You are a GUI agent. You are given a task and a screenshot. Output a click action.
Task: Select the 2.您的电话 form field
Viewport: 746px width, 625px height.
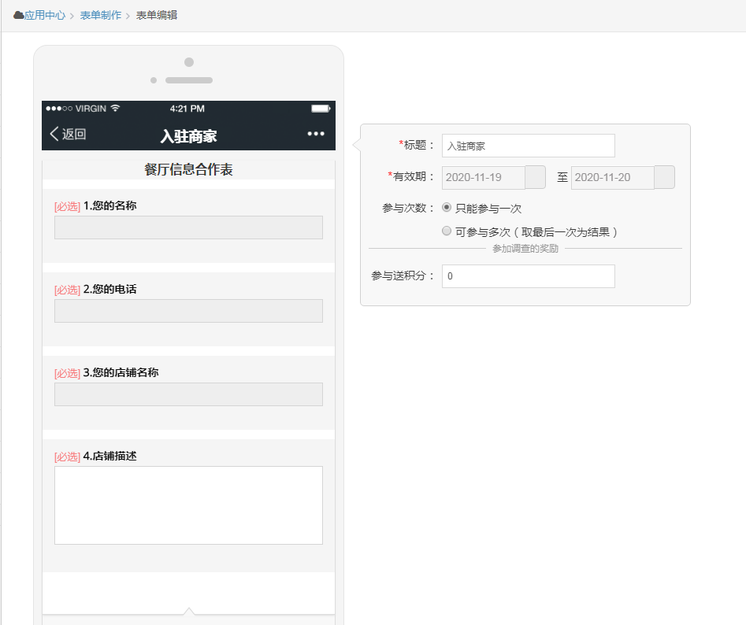click(188, 311)
